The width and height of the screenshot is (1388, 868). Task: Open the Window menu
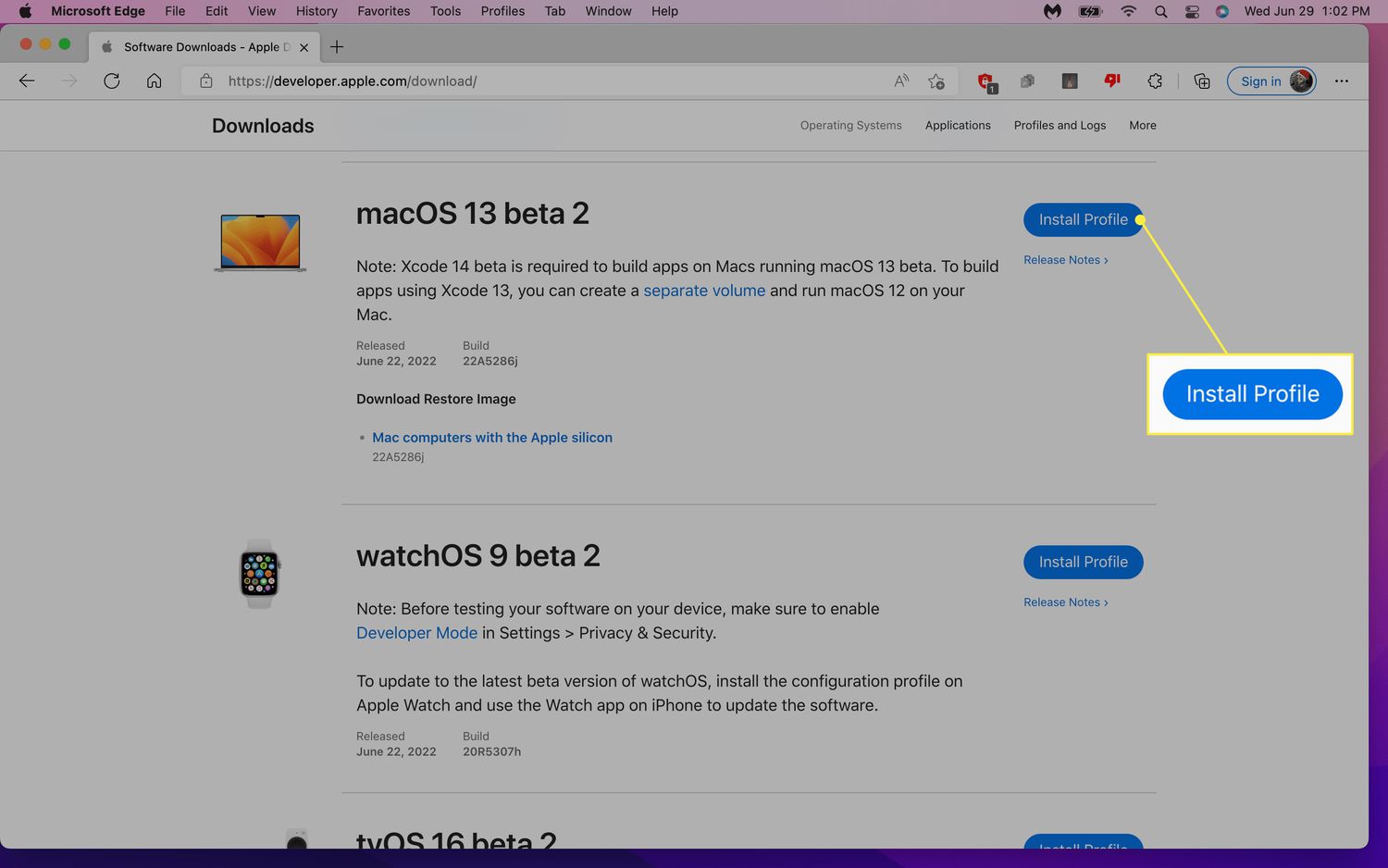608,11
